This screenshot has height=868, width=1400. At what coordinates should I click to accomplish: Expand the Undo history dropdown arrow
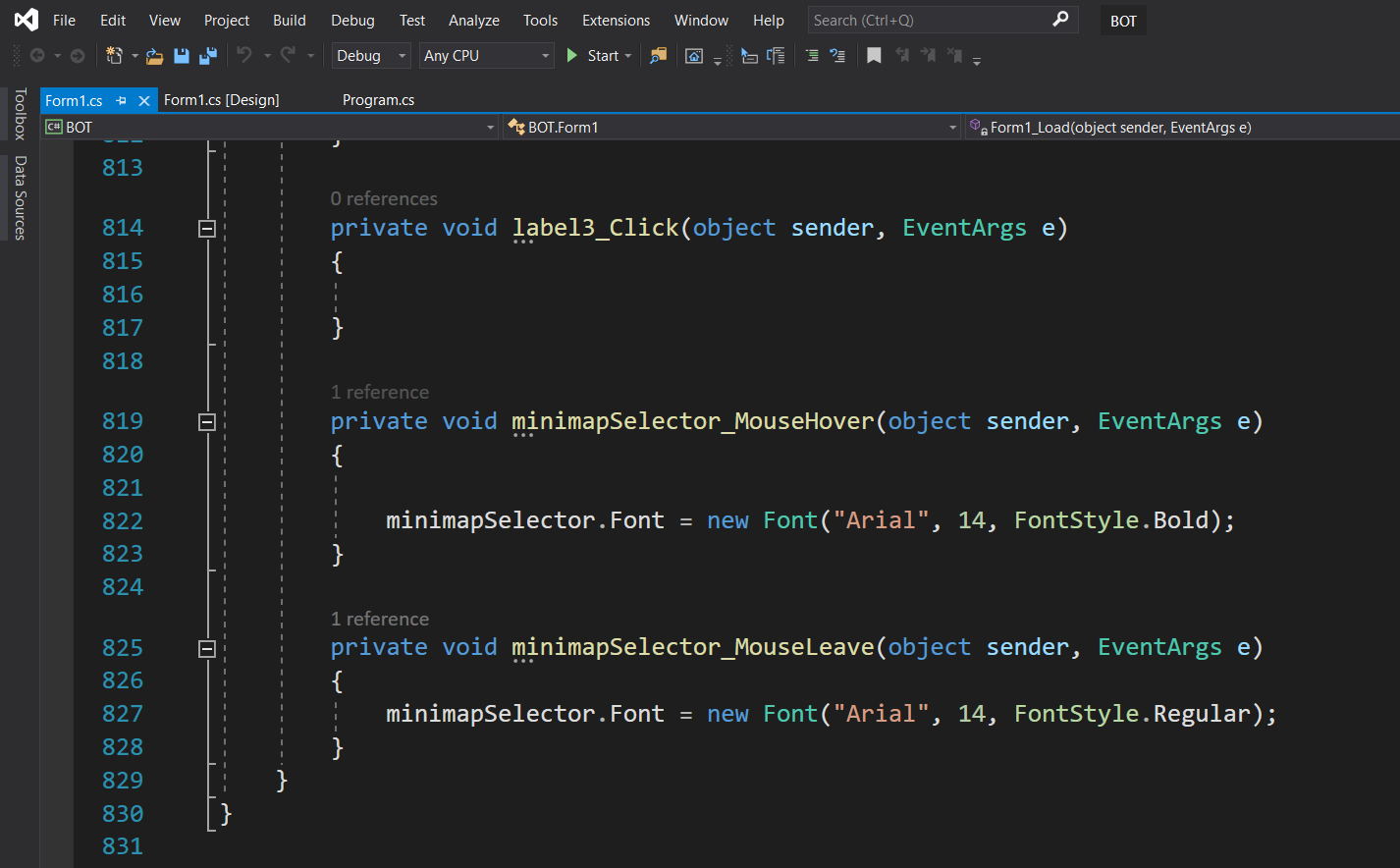coord(267,56)
